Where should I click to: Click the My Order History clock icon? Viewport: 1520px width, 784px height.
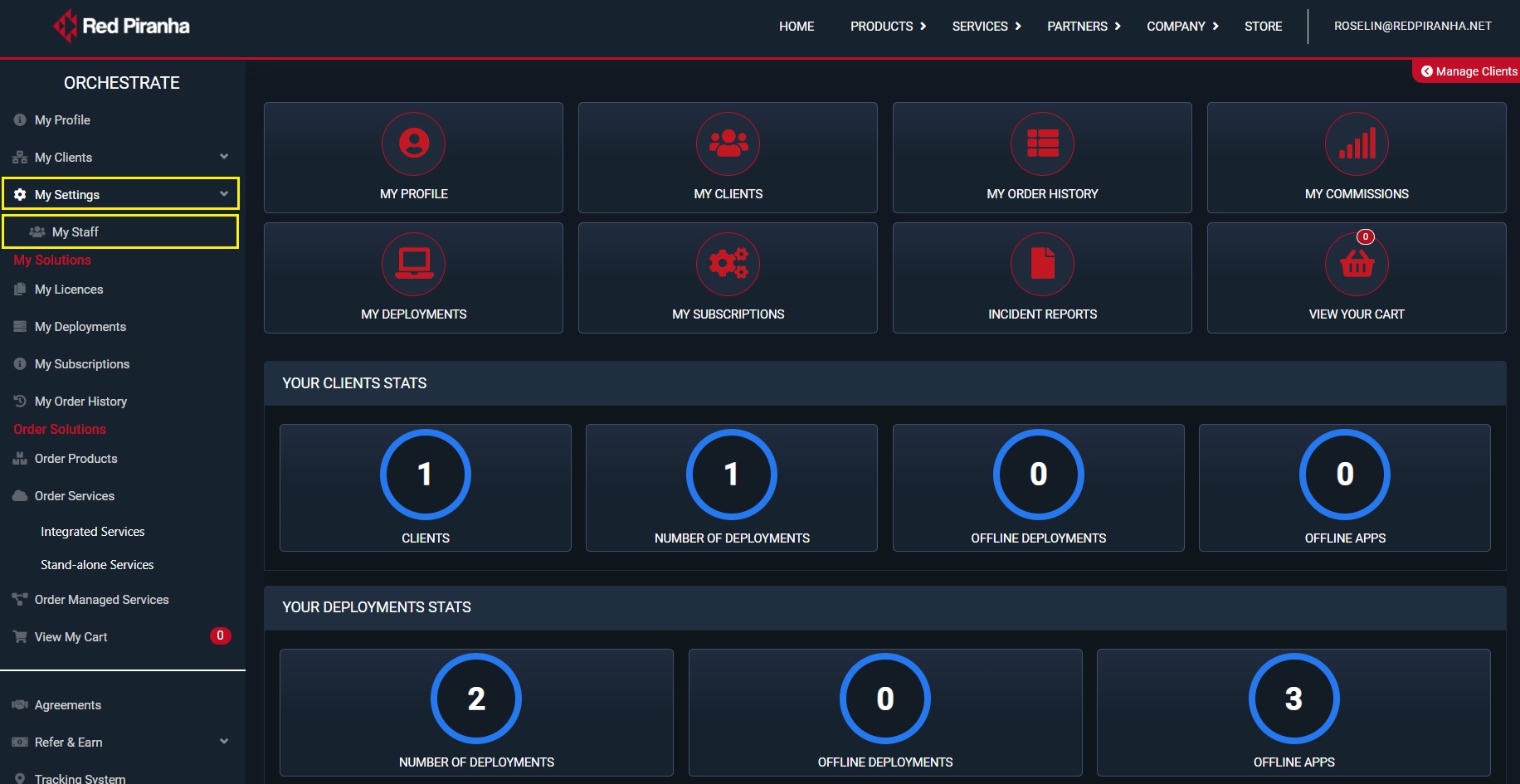tap(20, 401)
